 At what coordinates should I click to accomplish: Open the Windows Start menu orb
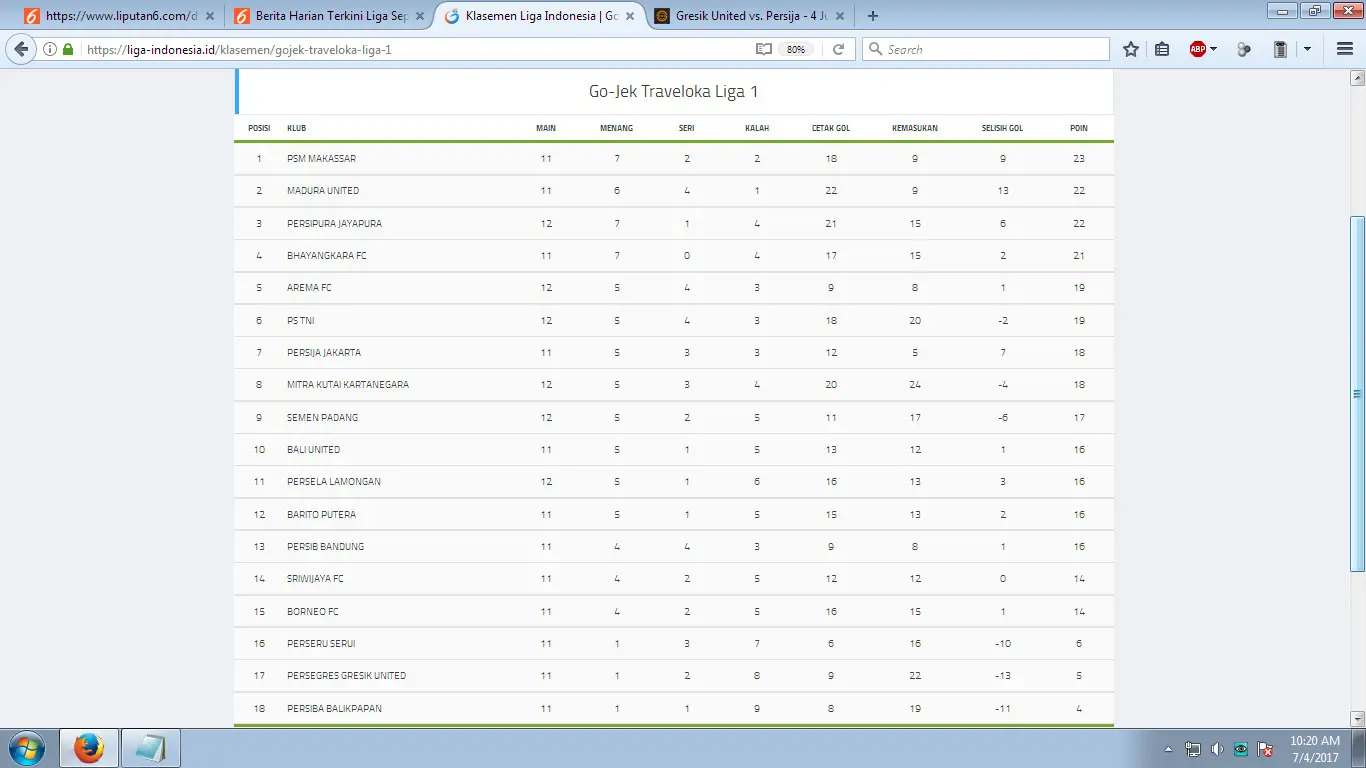point(25,748)
